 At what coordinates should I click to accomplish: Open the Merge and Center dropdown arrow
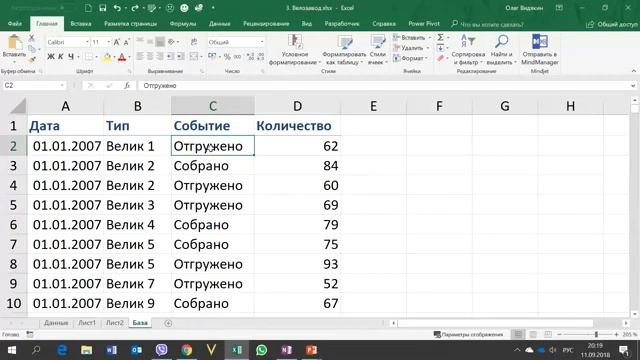tap(201, 57)
